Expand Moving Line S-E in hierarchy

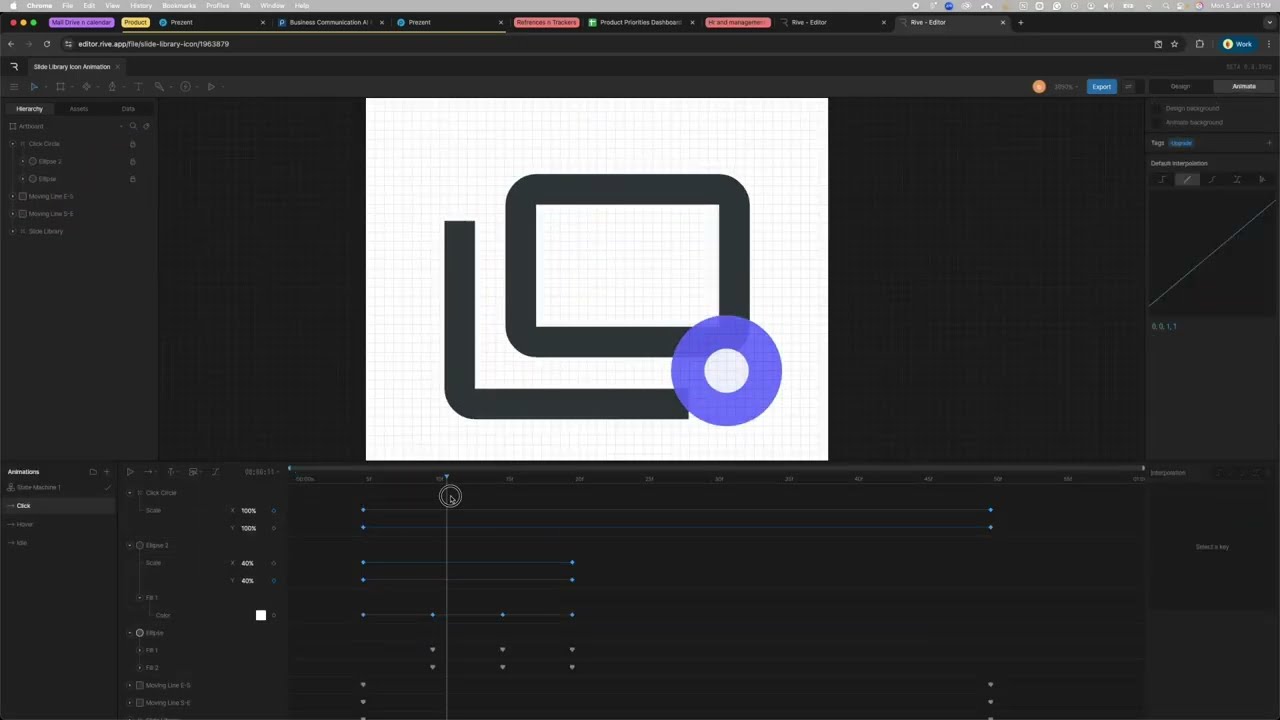point(13,214)
